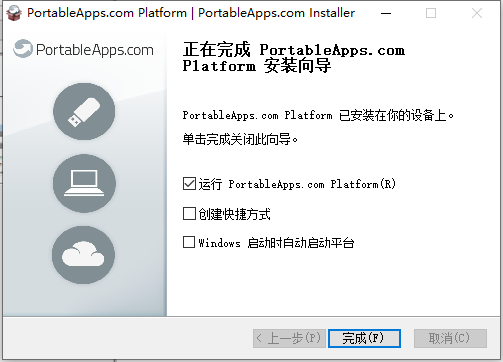Tick the Windows 启动时自动启动平台 checkbox
Image resolution: width=503 pixels, height=362 pixels.
(x=189, y=242)
